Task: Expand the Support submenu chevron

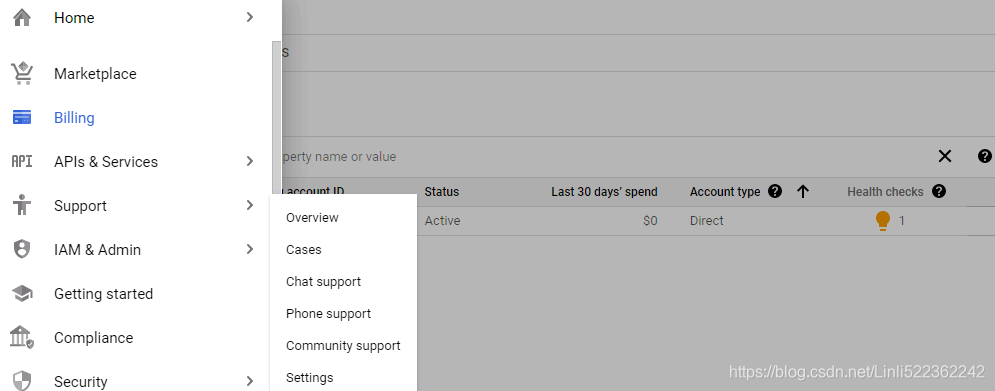Action: pos(250,205)
